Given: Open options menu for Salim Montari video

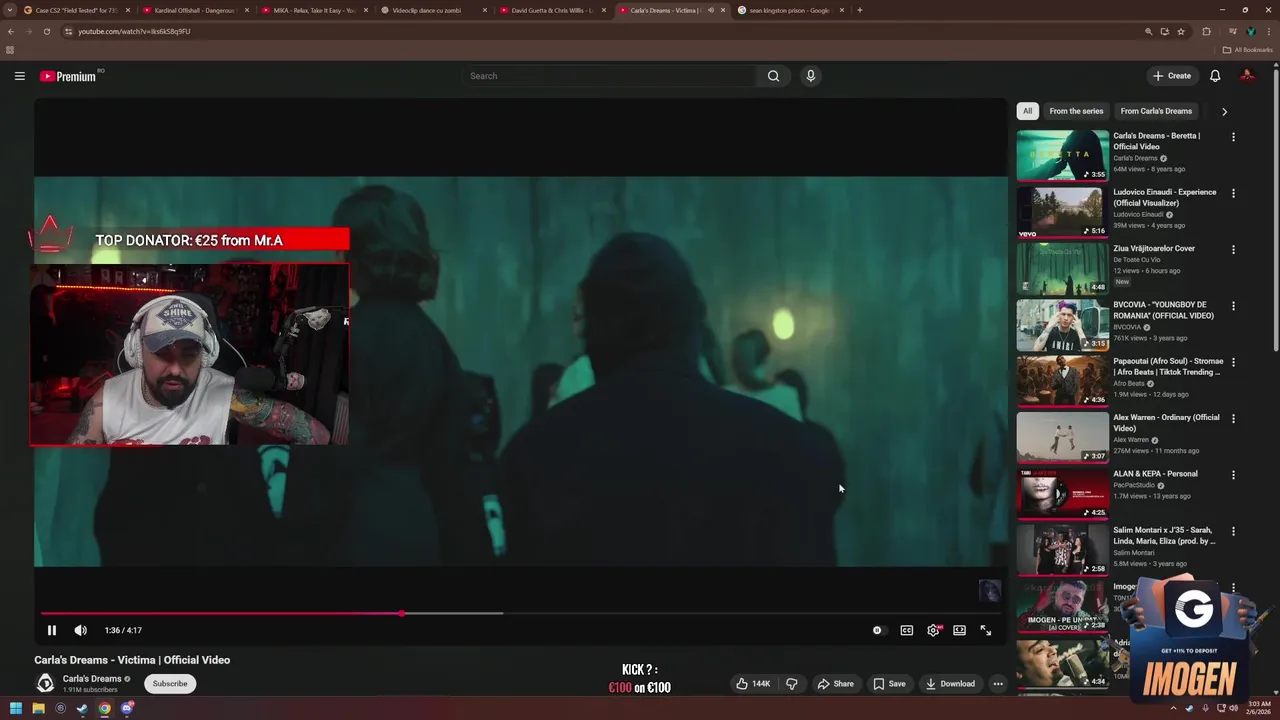Looking at the screenshot, I should pos(1233,531).
